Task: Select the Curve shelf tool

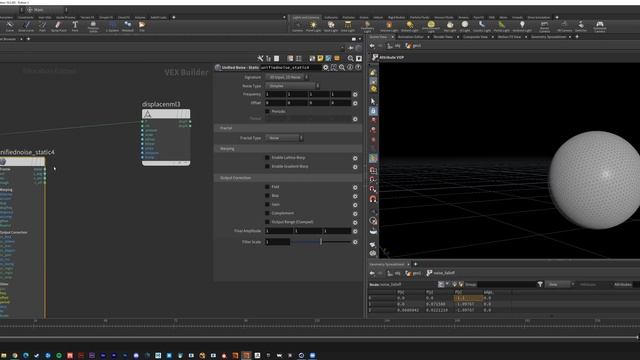Action: click(9, 27)
